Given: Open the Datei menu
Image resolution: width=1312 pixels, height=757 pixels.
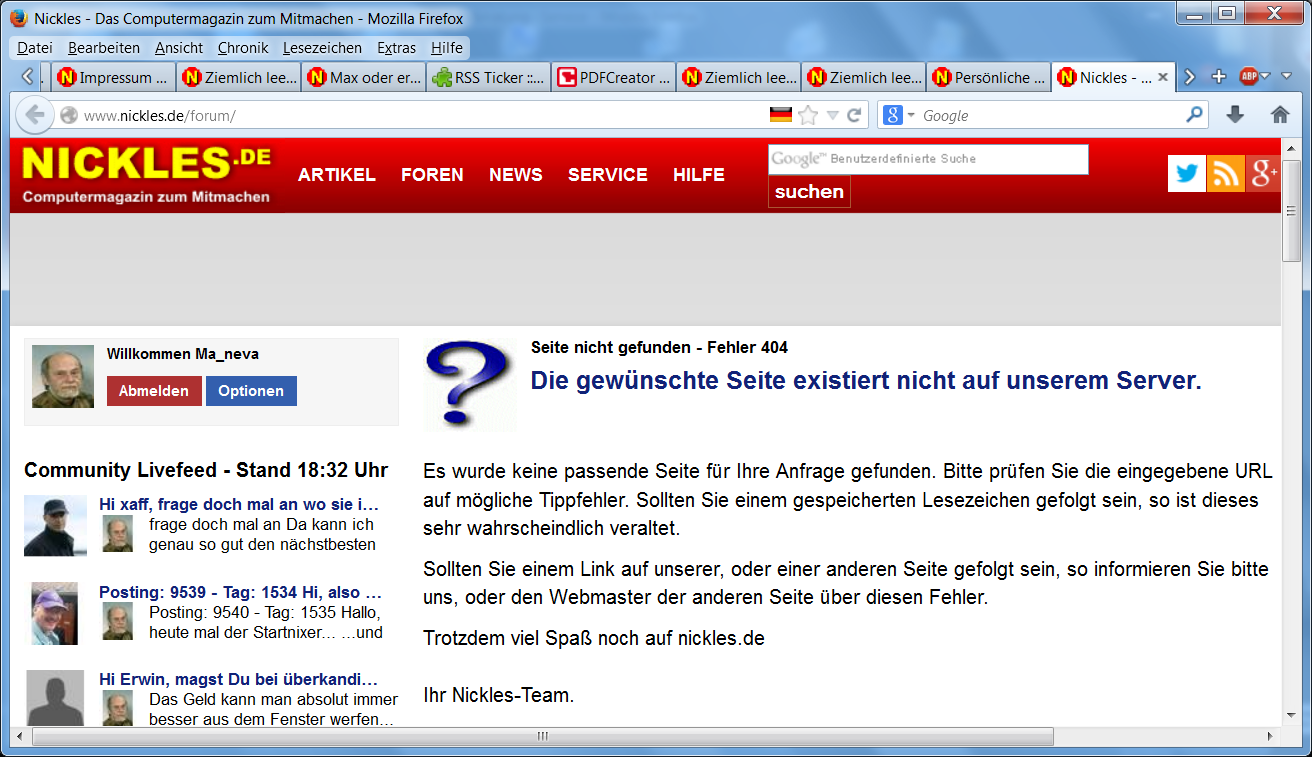Looking at the screenshot, I should (x=35, y=48).
